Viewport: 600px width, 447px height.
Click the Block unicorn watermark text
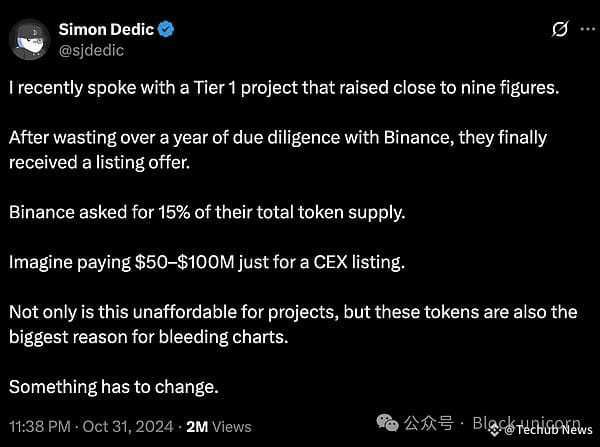click(x=527, y=423)
